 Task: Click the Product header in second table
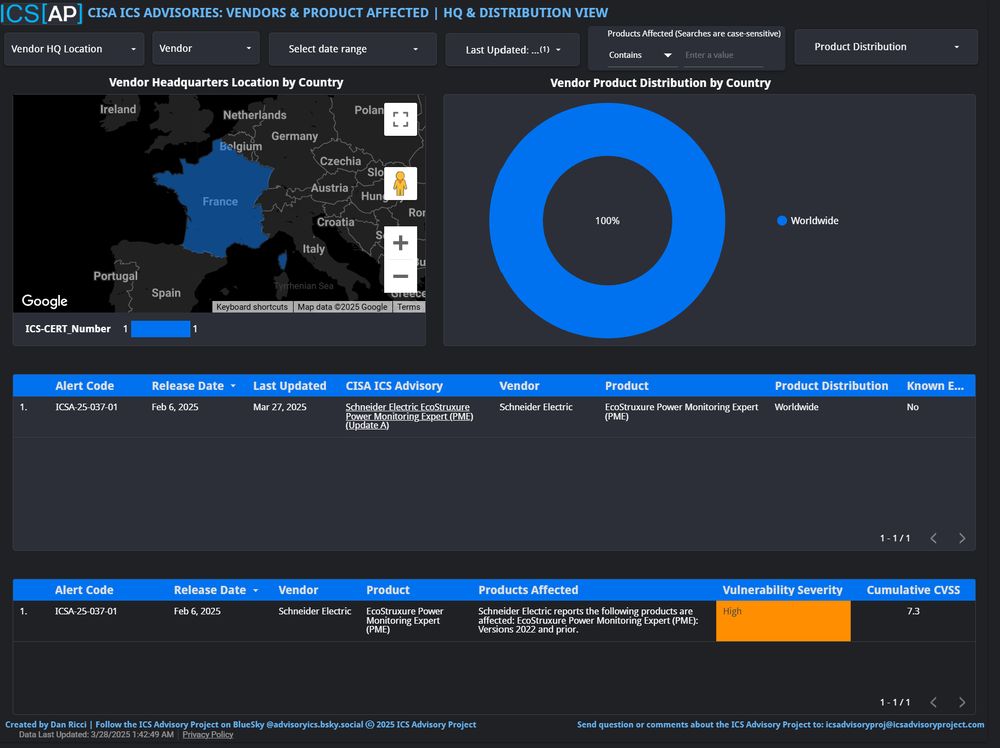coord(388,590)
